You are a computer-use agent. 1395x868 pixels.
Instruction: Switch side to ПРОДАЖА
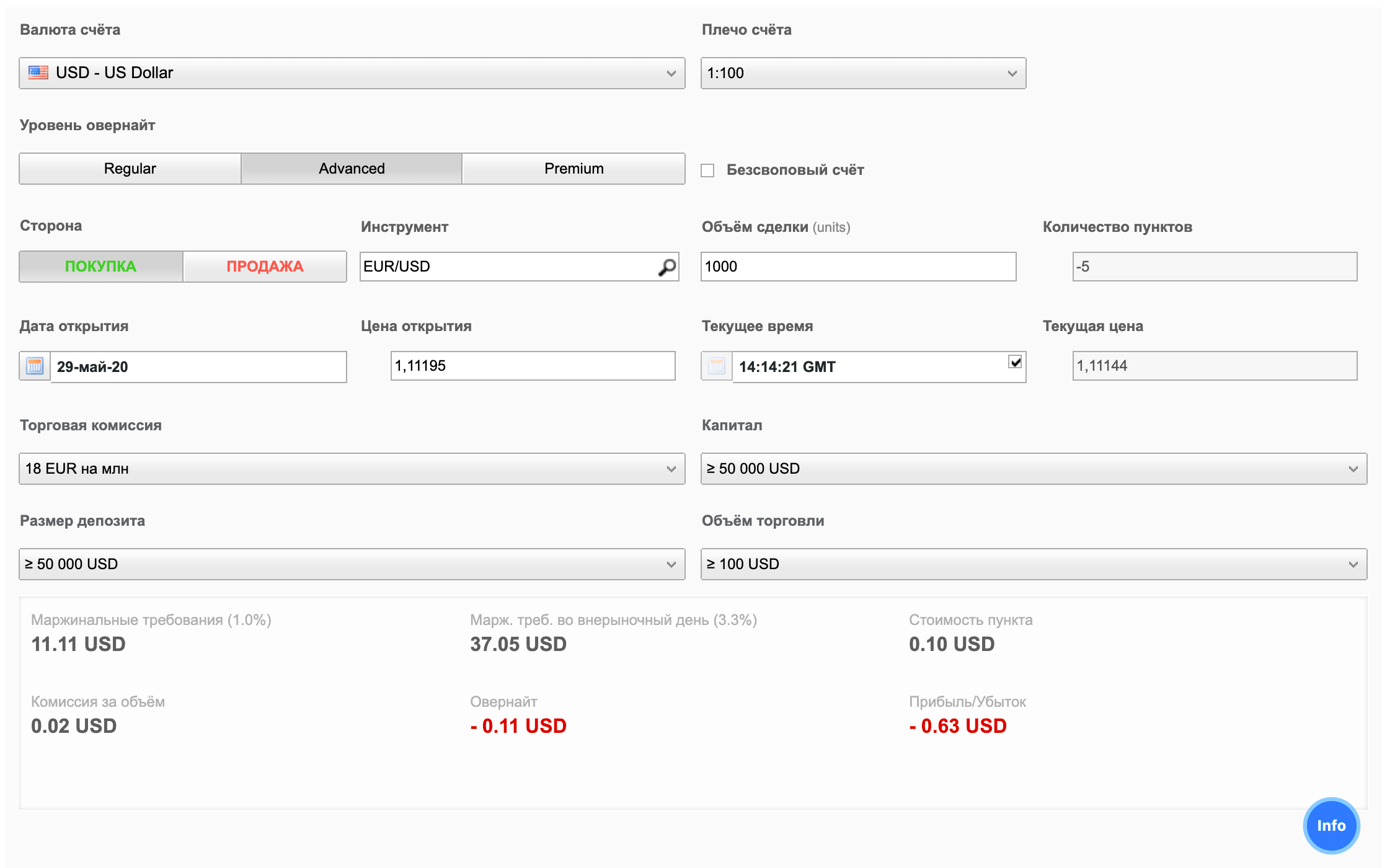pyautogui.click(x=265, y=267)
